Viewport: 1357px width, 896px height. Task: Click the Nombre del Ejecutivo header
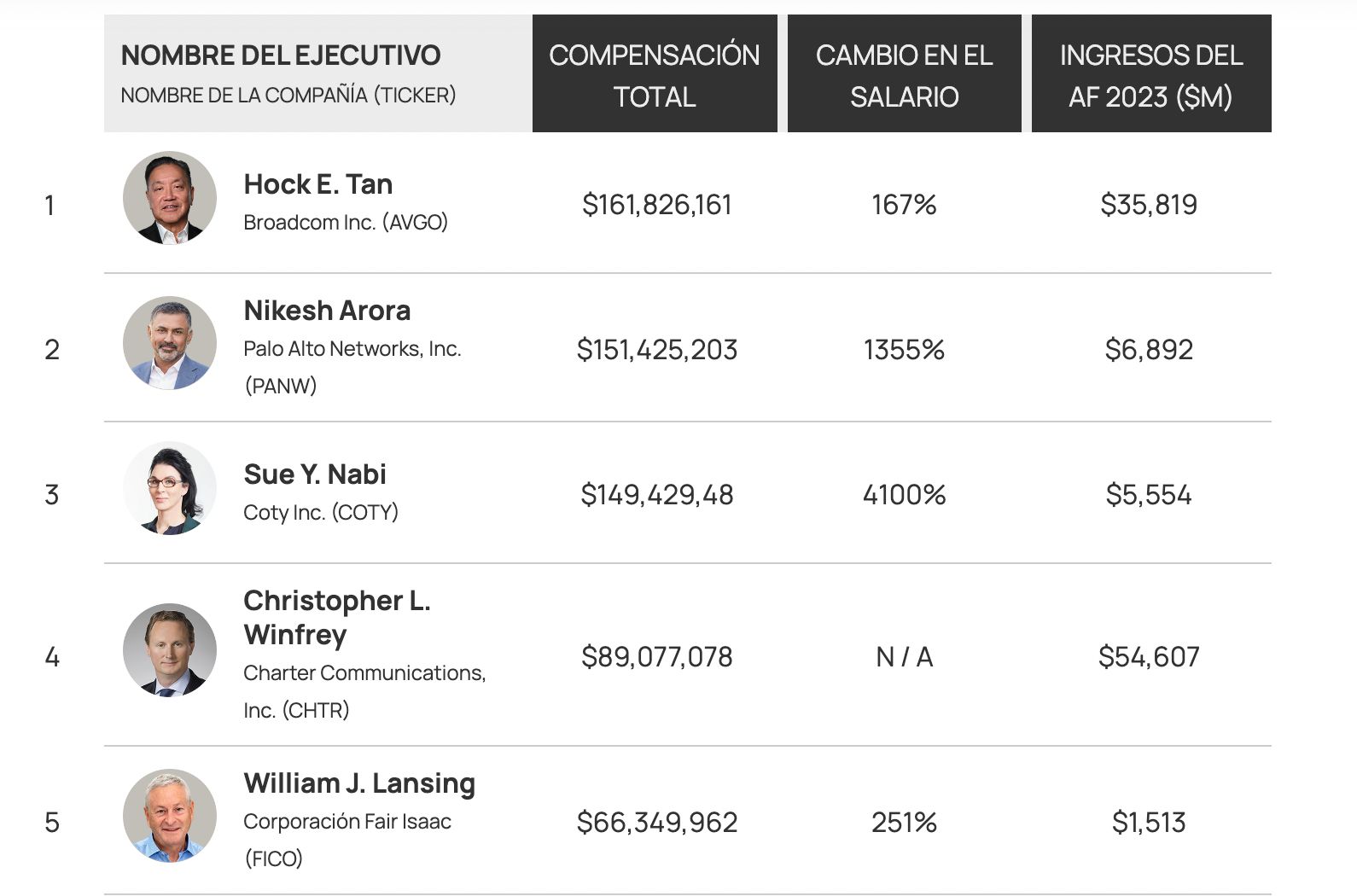[x=281, y=55]
